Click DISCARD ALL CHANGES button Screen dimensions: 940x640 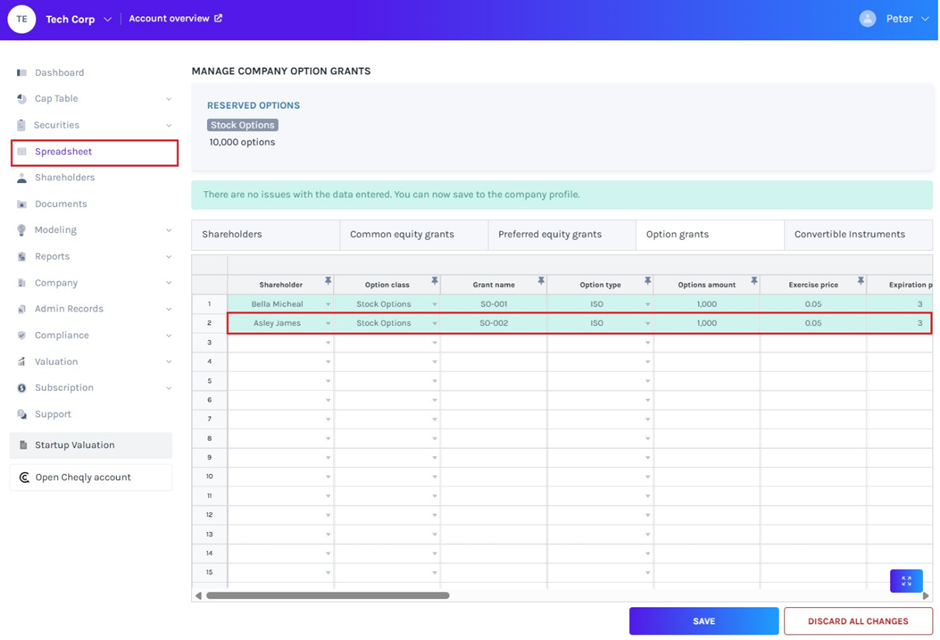click(x=858, y=621)
